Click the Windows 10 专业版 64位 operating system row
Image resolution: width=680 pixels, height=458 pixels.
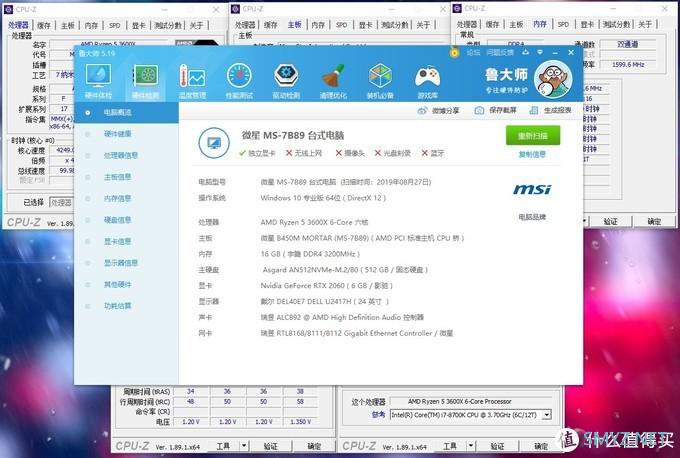323,198
